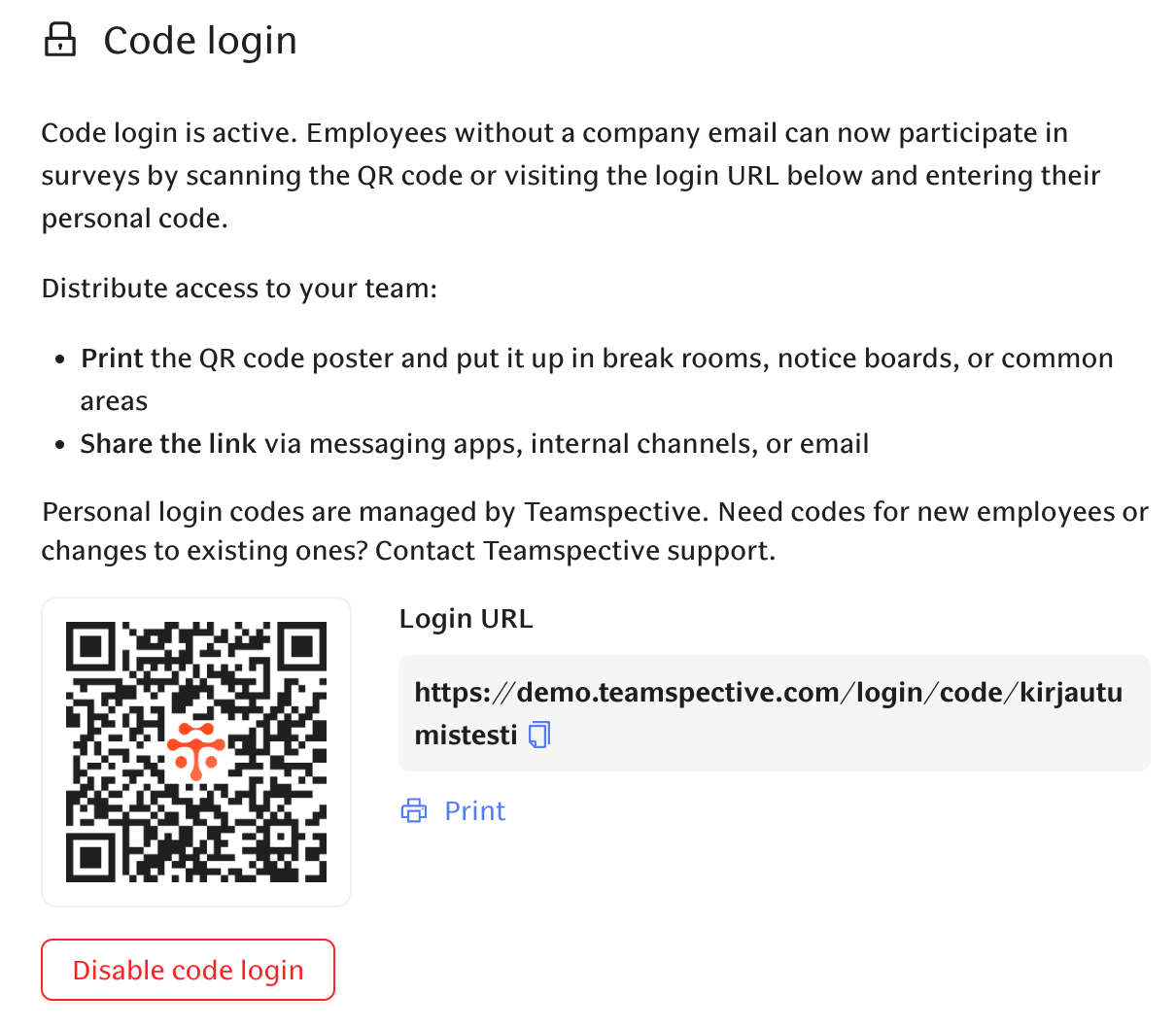Click the QR code's bottom-left corner square
Image resolution: width=1176 pixels, height=1028 pixels.
click(91, 856)
